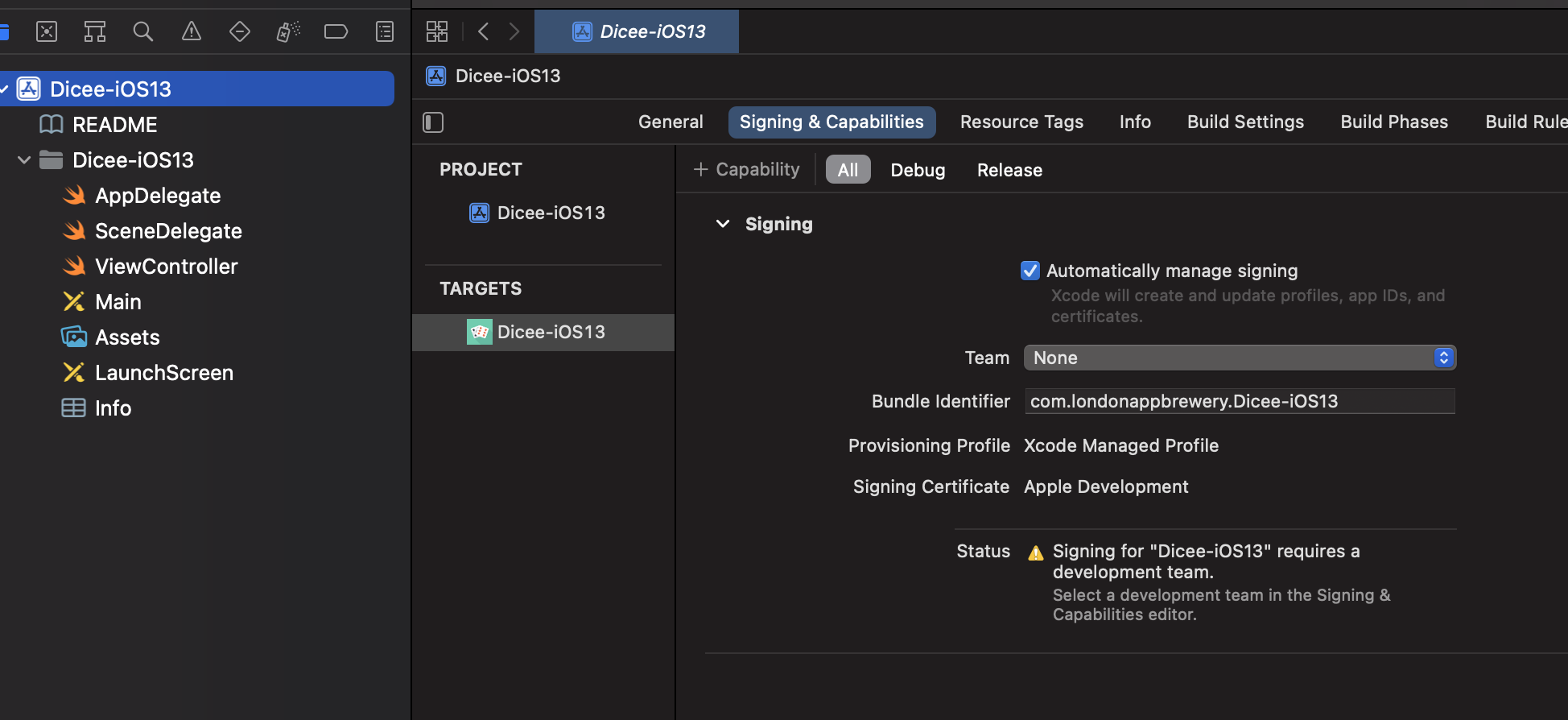Collapse the Dicee-iOS13 folder chevron
The height and width of the screenshot is (720, 1568).
[x=24, y=160]
